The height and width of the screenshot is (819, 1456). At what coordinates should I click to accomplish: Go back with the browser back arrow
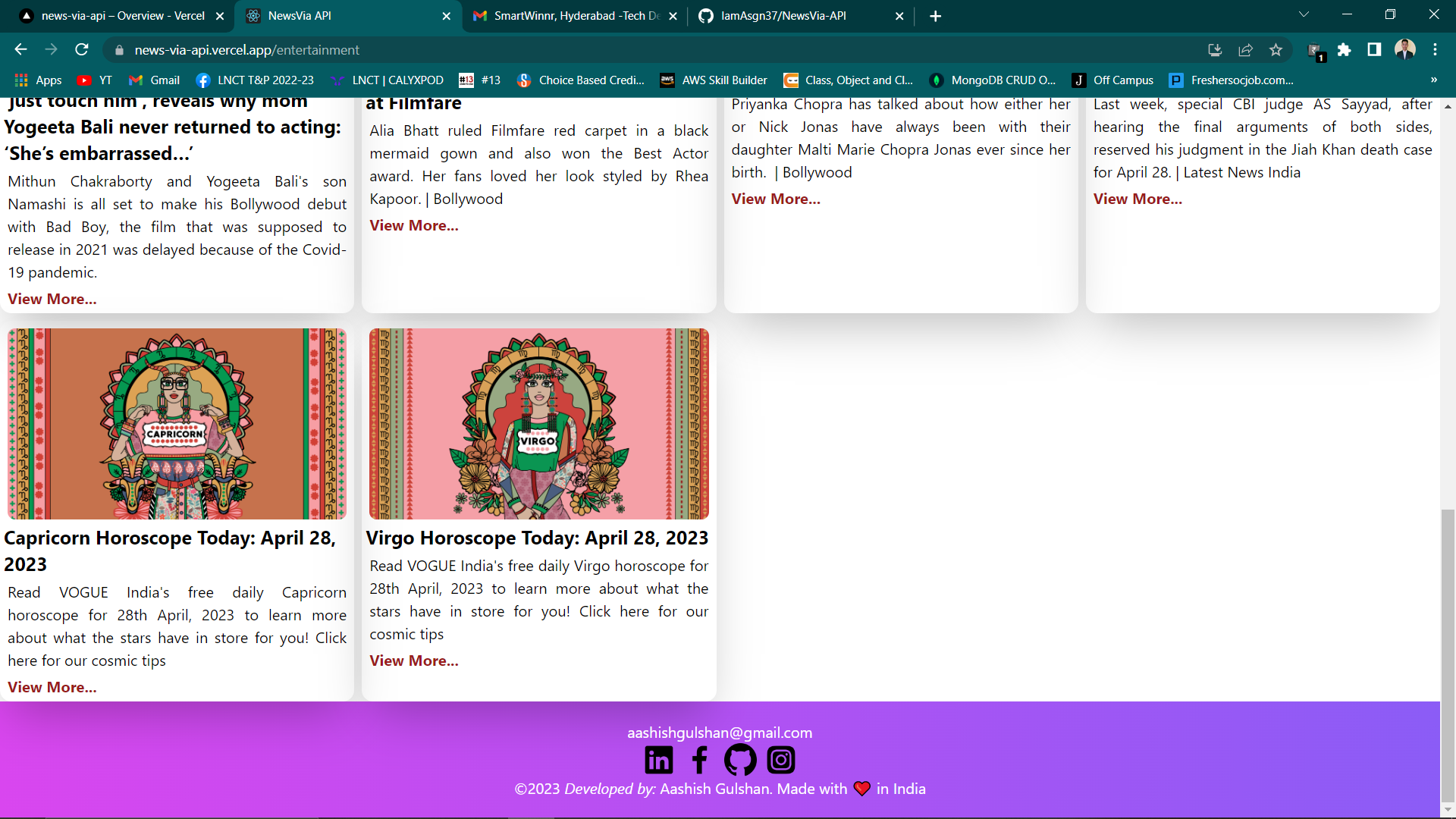[x=20, y=50]
